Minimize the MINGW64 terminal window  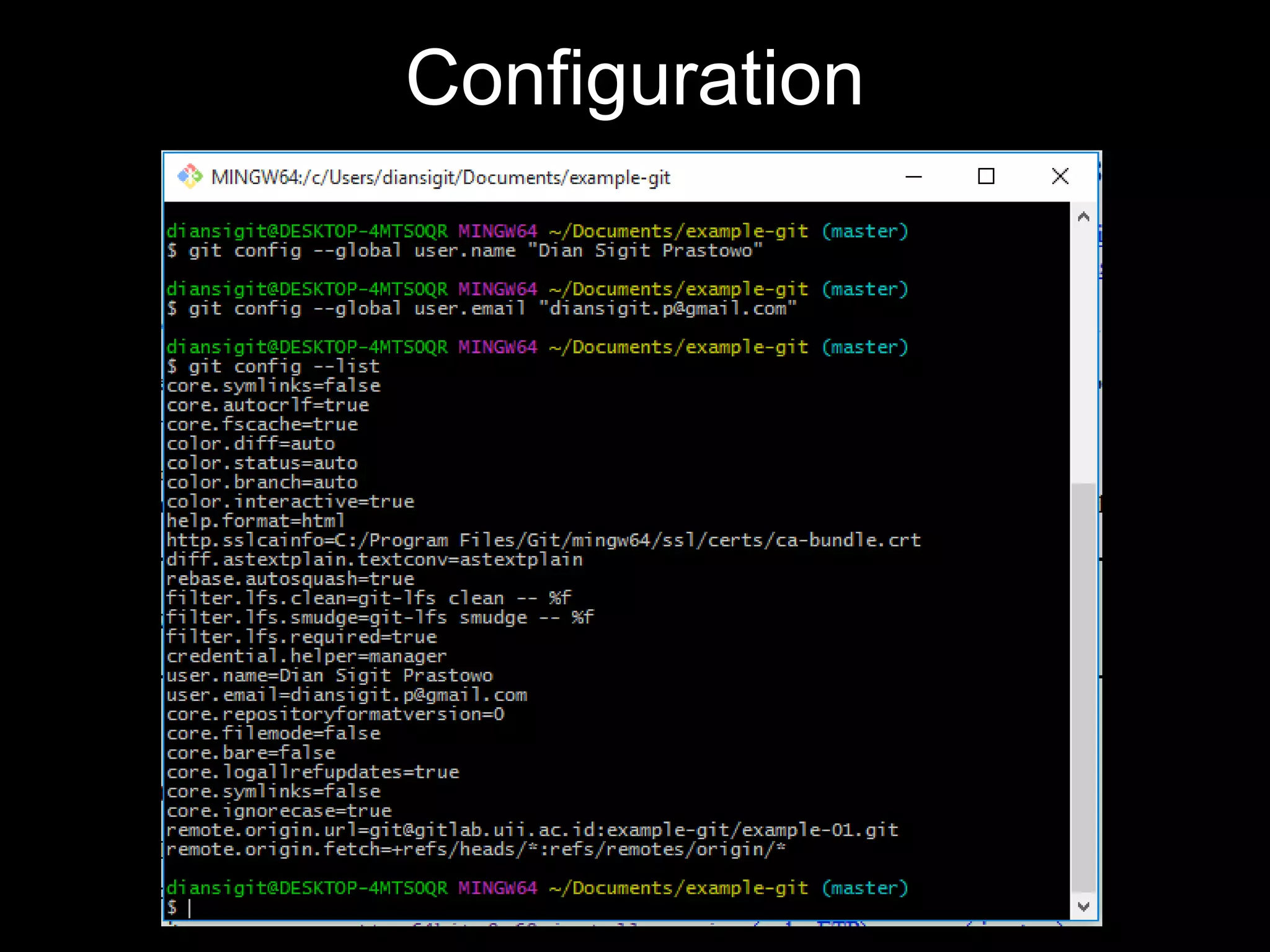[x=913, y=177]
